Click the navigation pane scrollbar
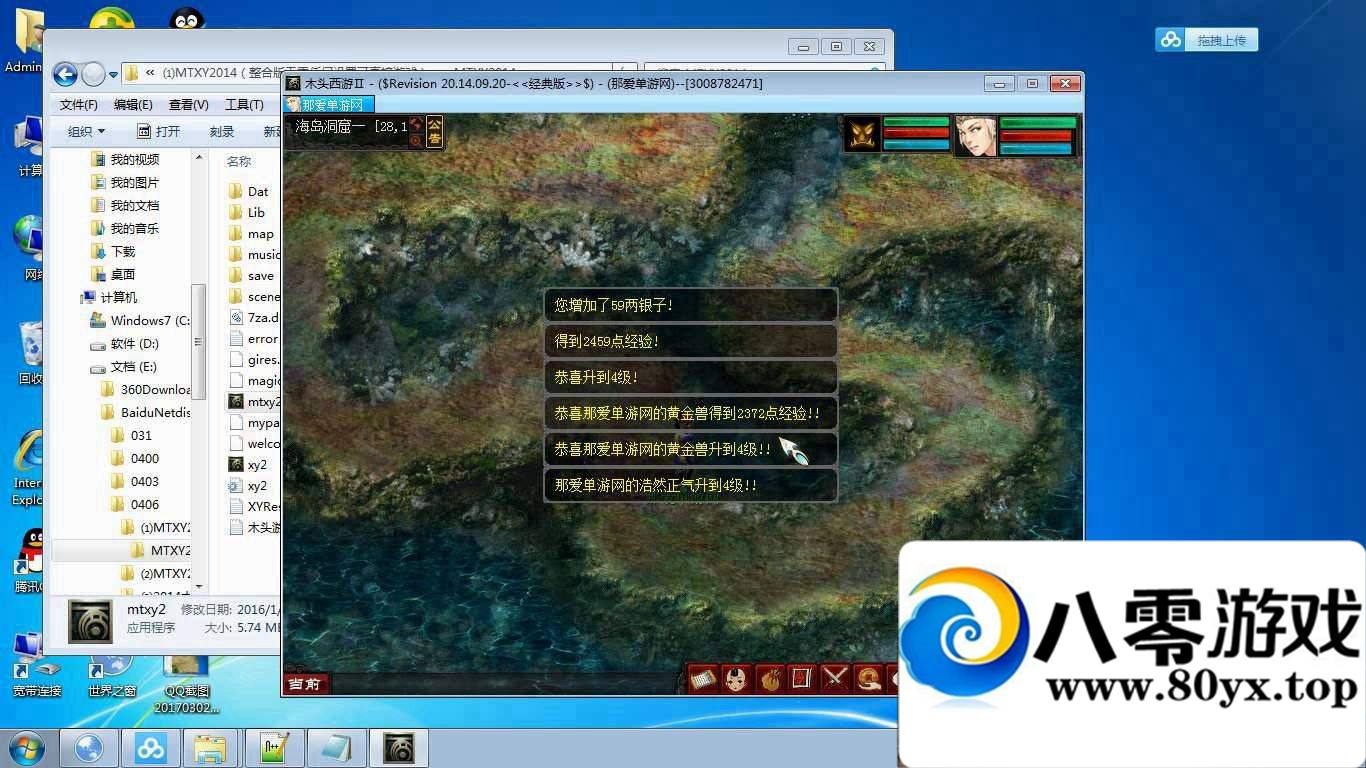The image size is (1366, 768). coord(198,340)
